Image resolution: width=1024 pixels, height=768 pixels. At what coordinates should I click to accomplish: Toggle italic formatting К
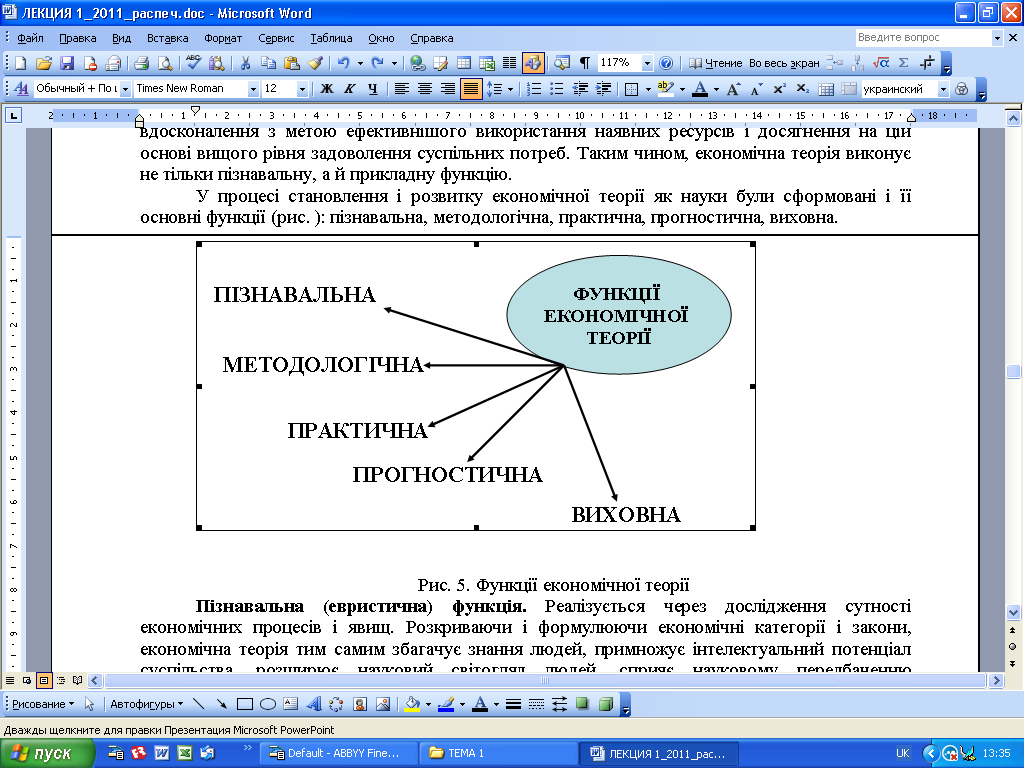pos(349,89)
